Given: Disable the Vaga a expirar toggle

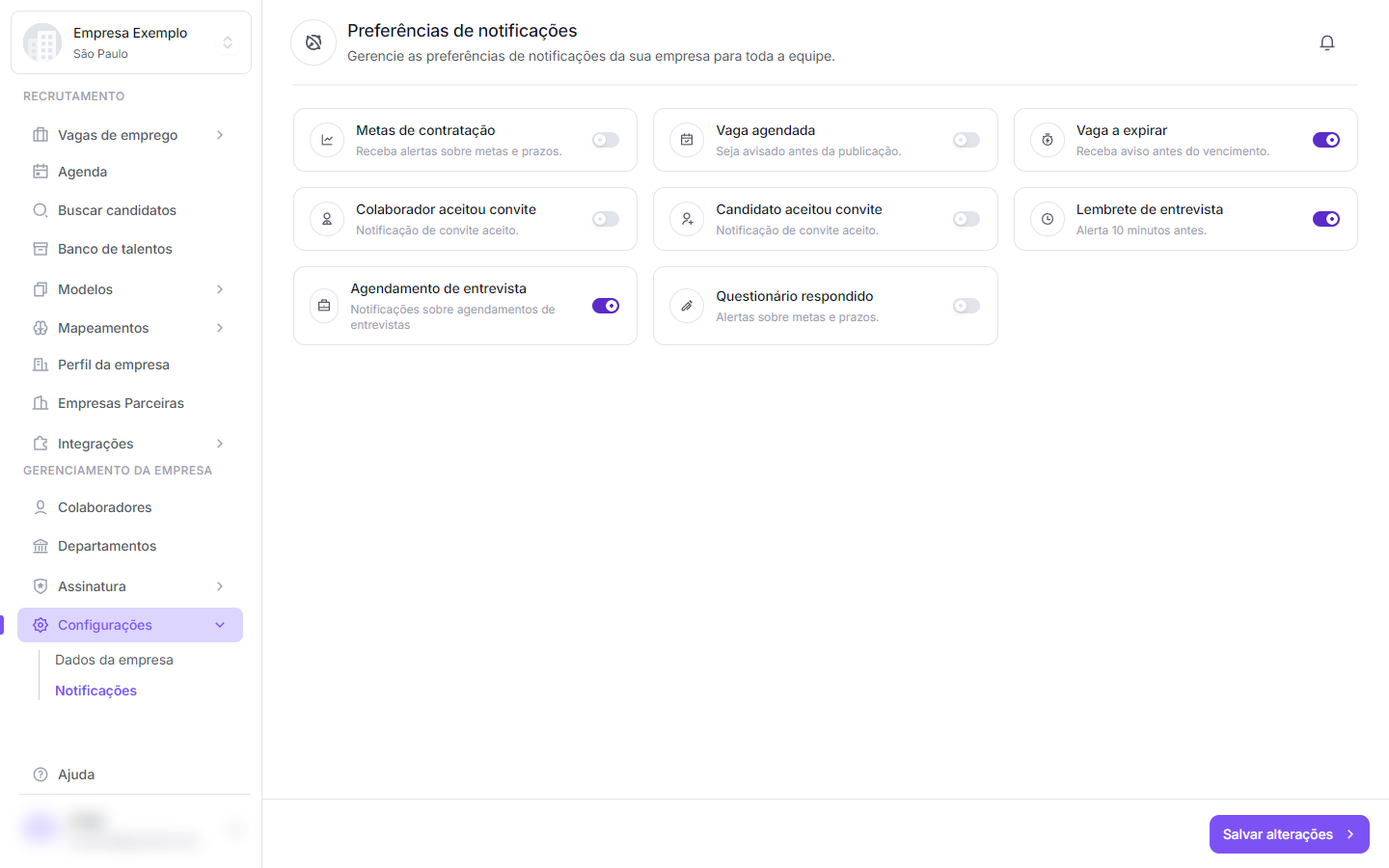Looking at the screenshot, I should tap(1326, 140).
